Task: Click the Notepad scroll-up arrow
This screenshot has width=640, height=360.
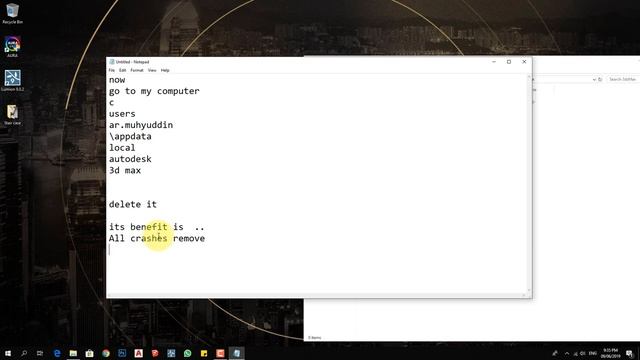Action: pyautogui.click(x=529, y=77)
